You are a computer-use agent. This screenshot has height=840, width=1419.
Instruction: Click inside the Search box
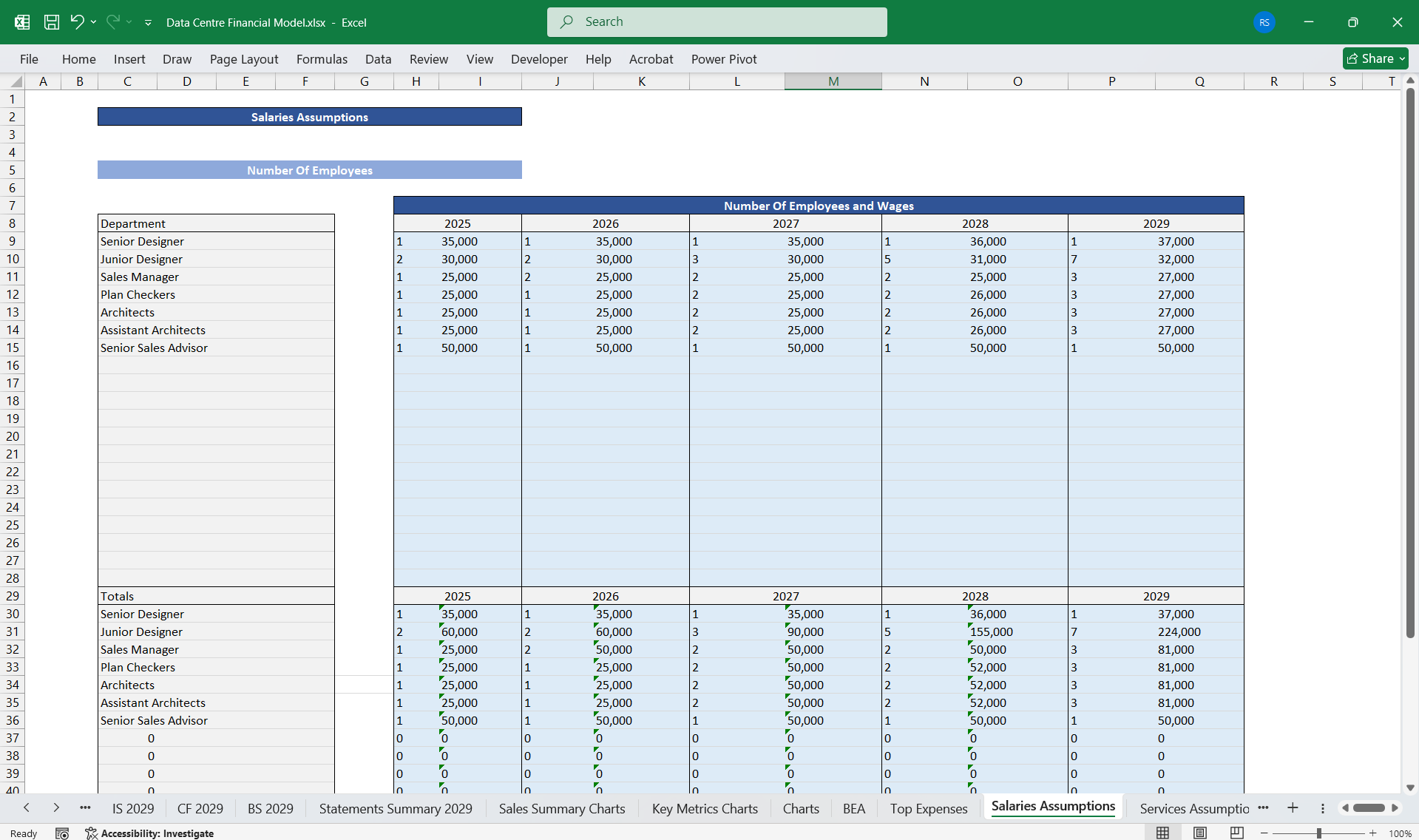pyautogui.click(x=717, y=21)
